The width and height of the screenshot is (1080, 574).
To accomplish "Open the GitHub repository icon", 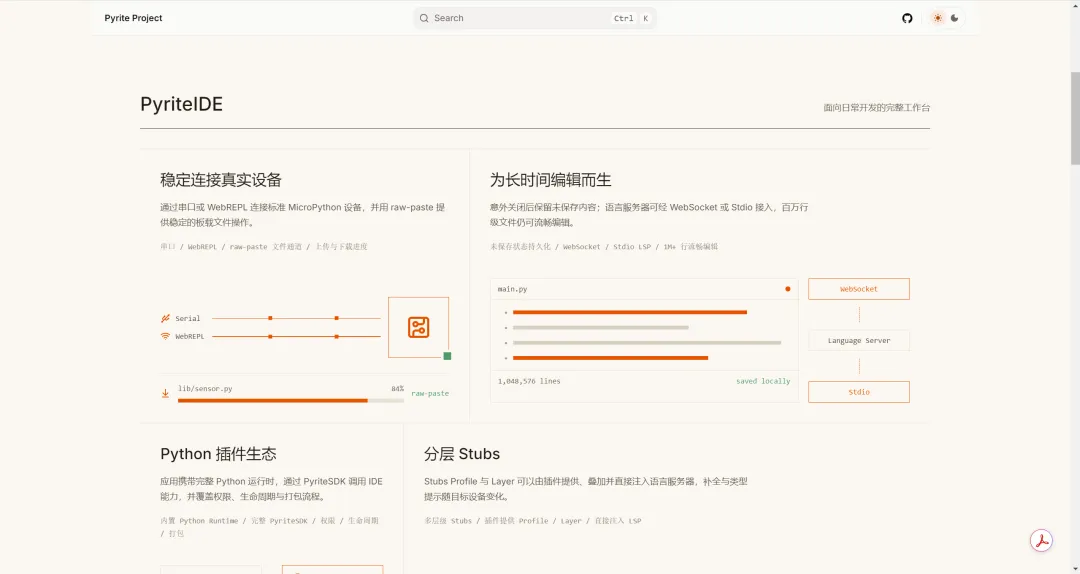I will (907, 18).
